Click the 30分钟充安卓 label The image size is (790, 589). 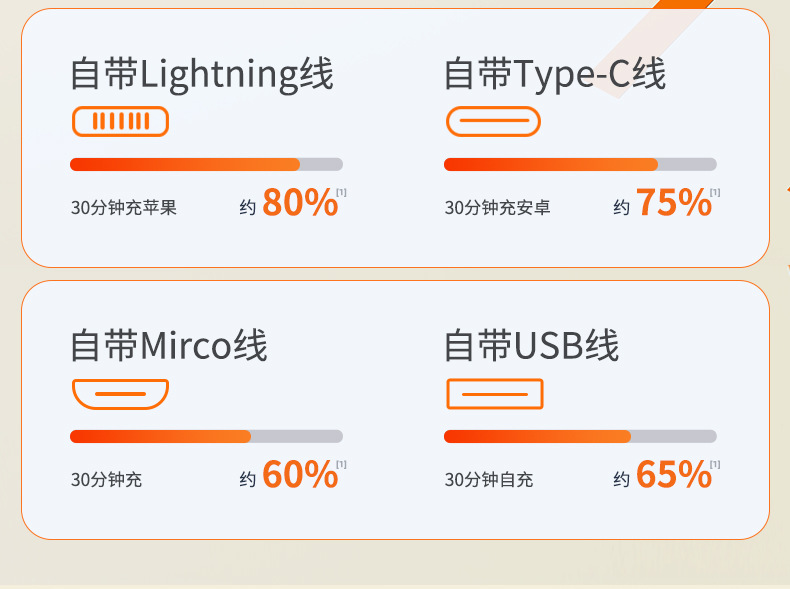point(497,208)
